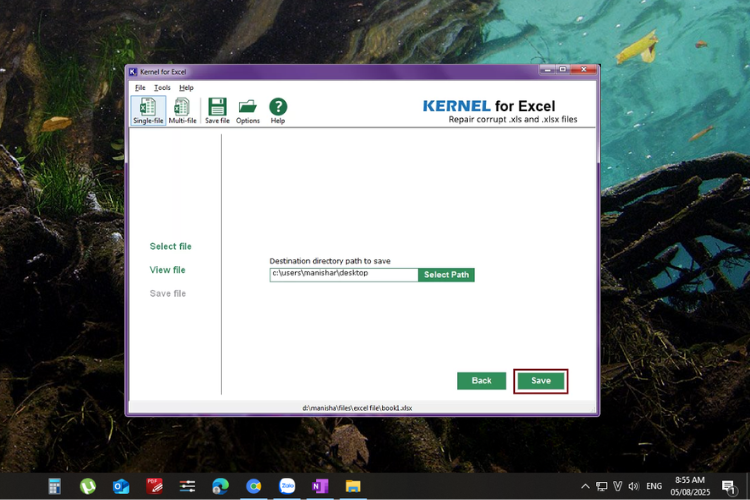Go to the Select file step
Screen dimensions: 750x500
tap(170, 246)
